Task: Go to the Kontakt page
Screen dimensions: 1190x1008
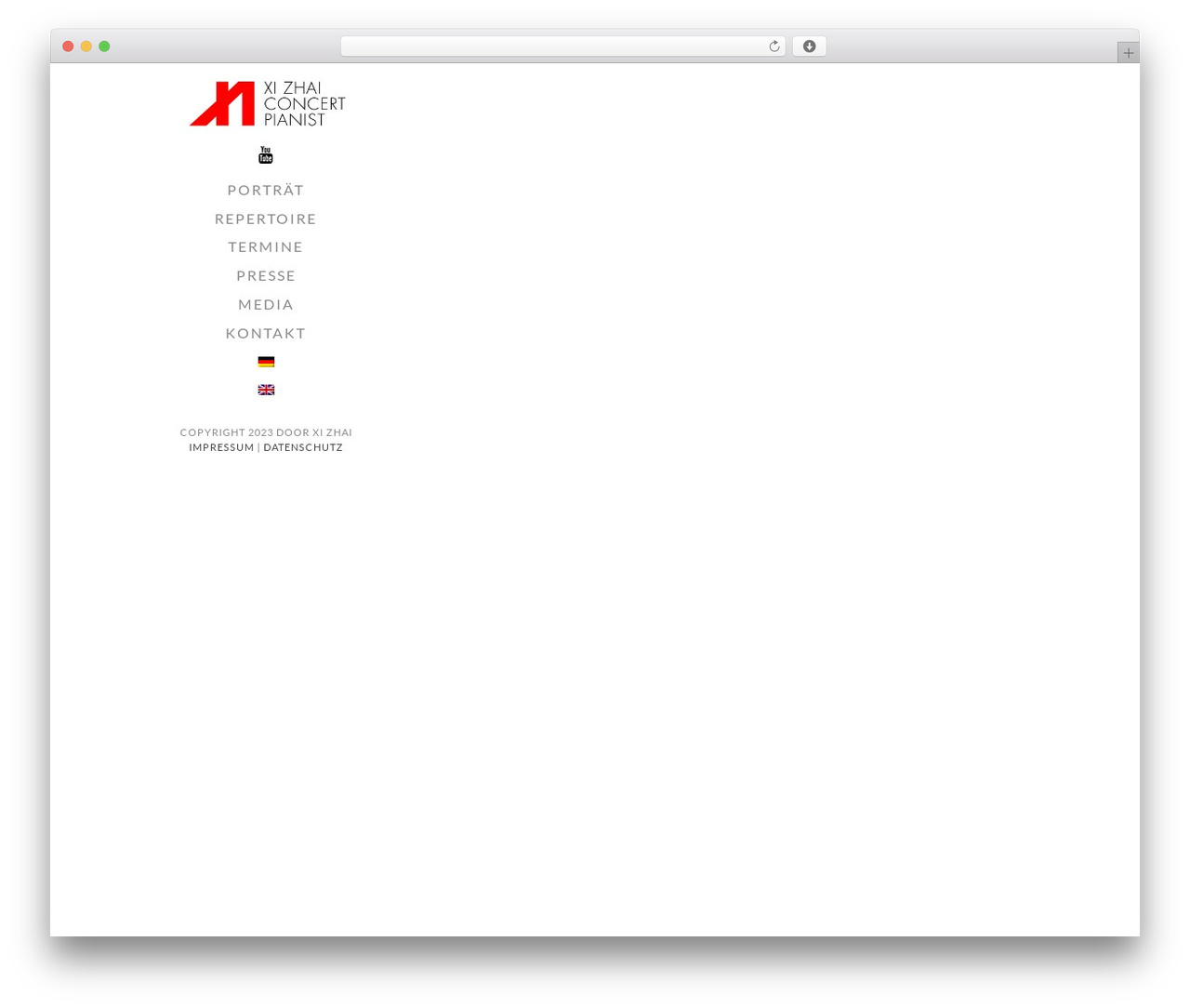Action: (x=266, y=333)
